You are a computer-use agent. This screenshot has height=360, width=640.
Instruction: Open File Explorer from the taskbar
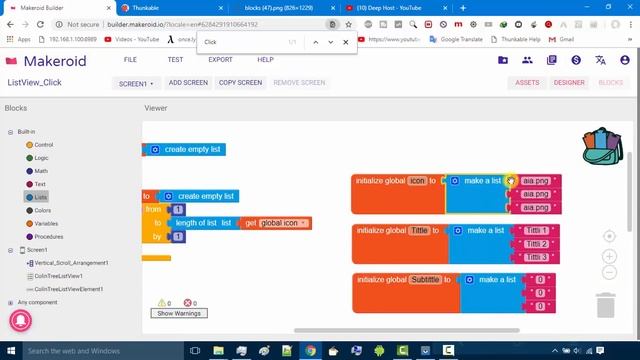(x=218, y=351)
